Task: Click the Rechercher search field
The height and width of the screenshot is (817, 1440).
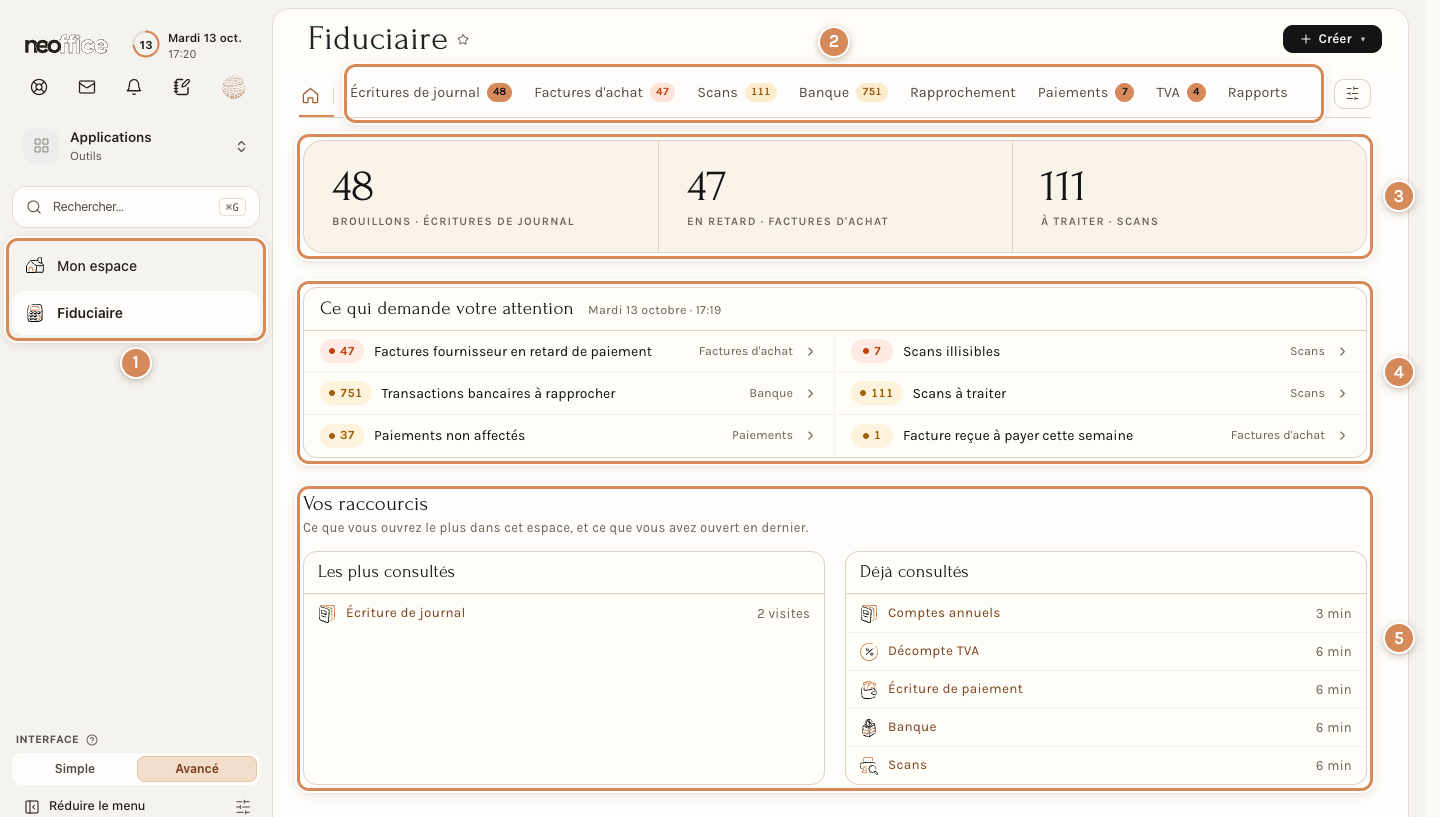Action: [x=136, y=207]
